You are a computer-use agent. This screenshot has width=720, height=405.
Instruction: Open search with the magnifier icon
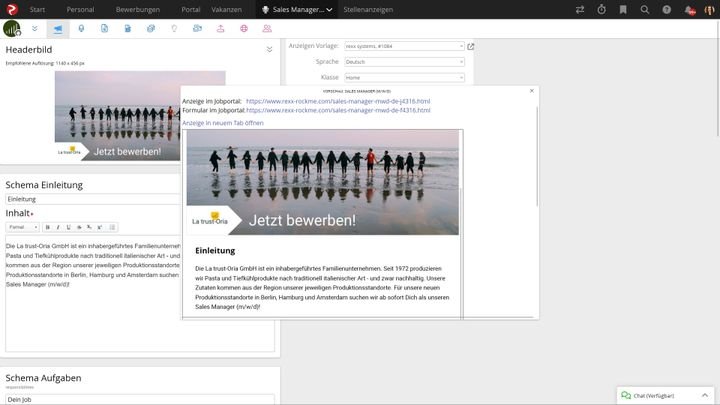tap(646, 9)
